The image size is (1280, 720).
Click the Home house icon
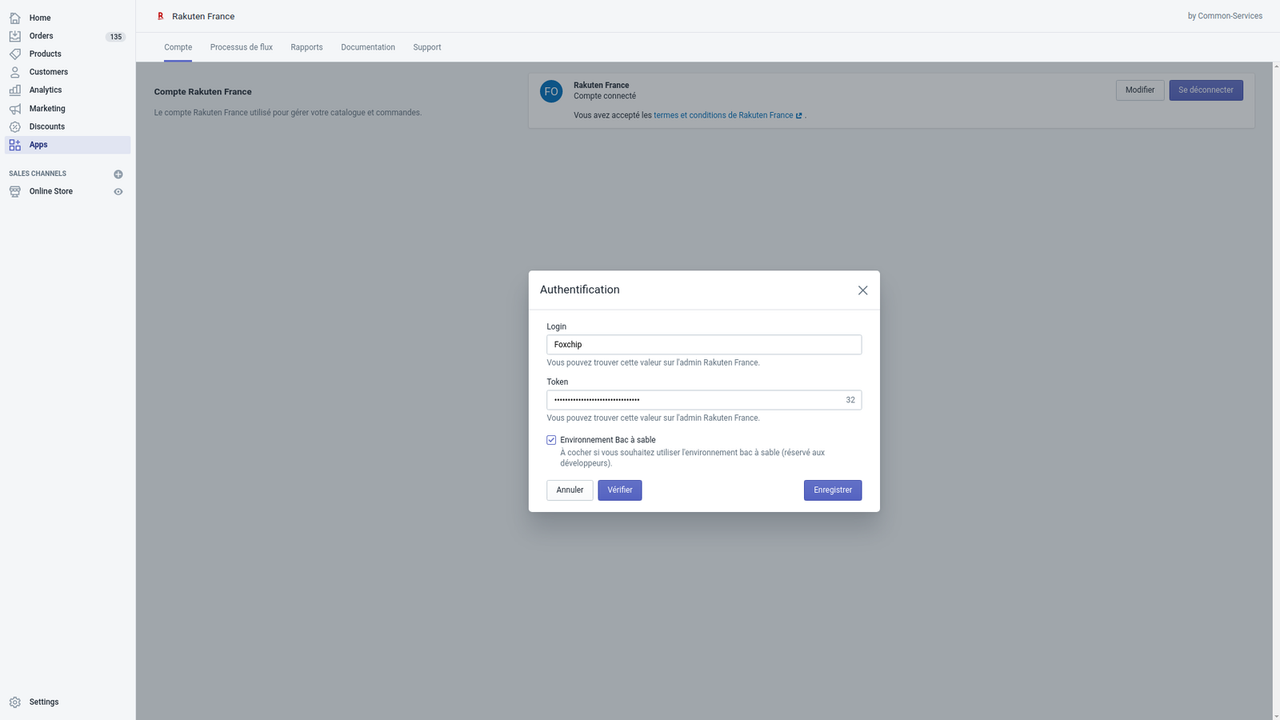tap(15, 18)
